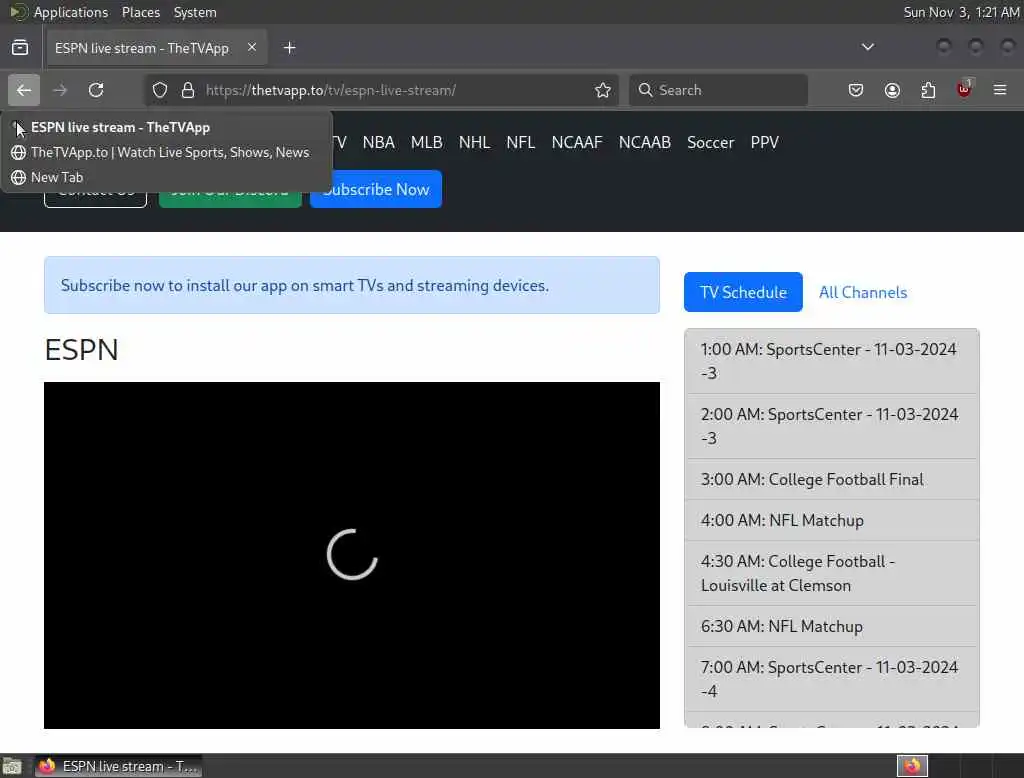
Task: Open the PPV navigation link
Action: point(765,142)
